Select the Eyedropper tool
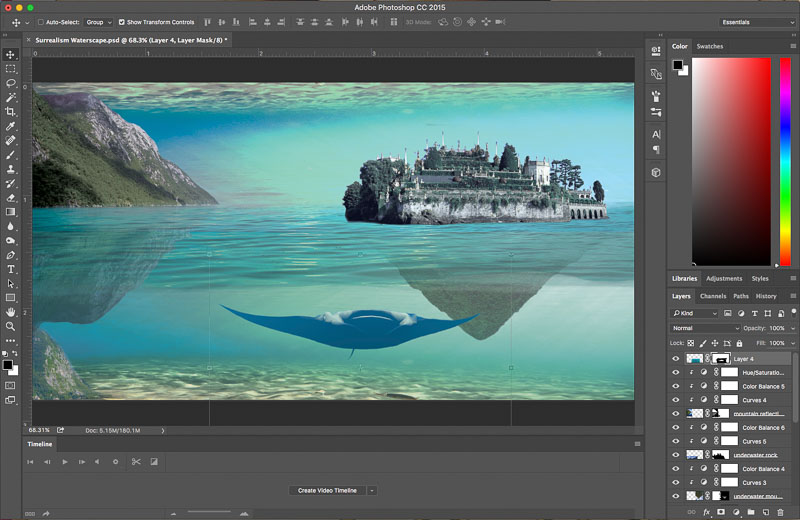The width and height of the screenshot is (800, 520). 10,126
